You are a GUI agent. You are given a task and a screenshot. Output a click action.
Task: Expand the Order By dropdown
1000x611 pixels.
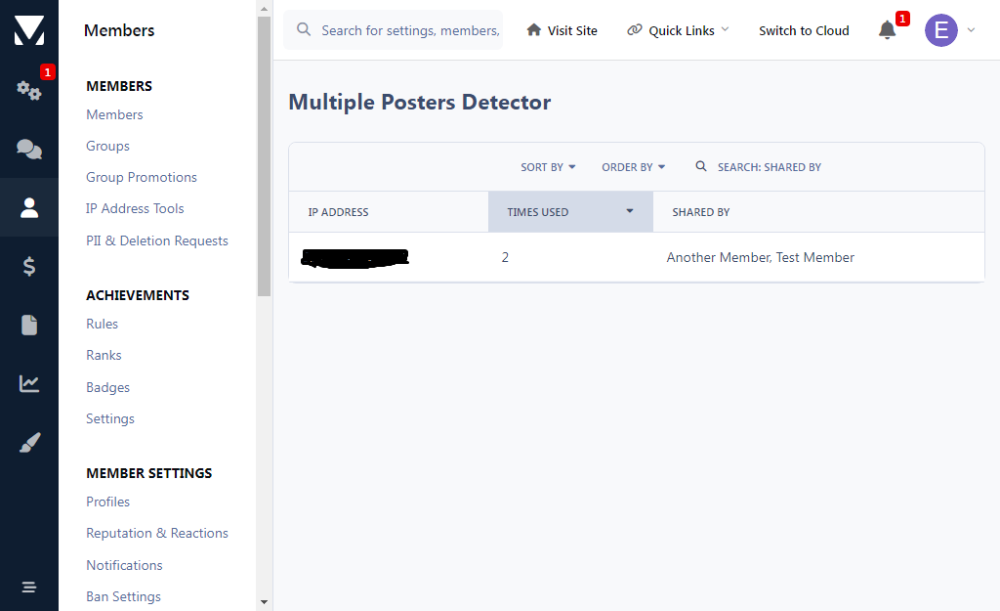pyautogui.click(x=633, y=167)
